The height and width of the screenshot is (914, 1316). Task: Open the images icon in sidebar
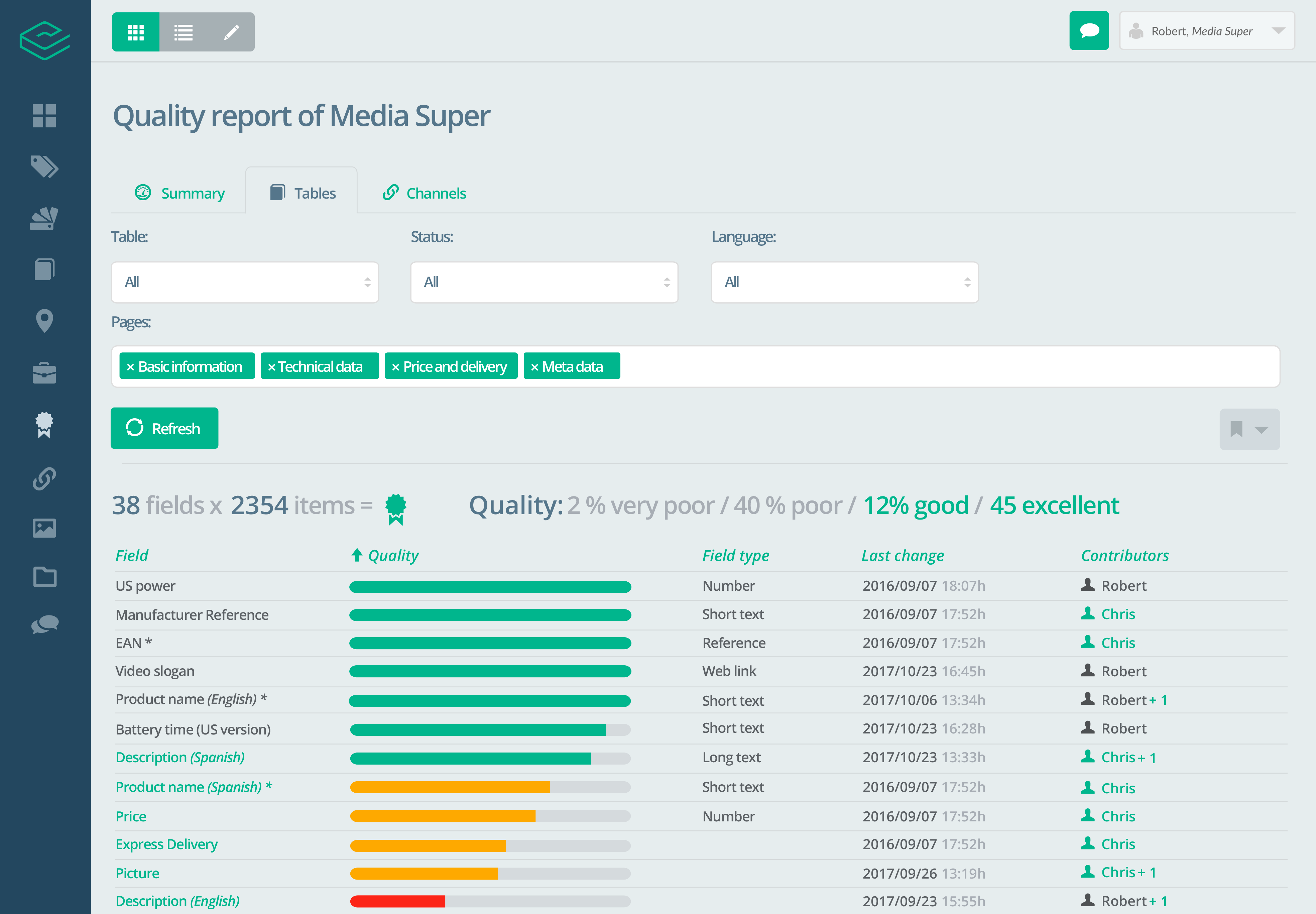pyautogui.click(x=44, y=528)
